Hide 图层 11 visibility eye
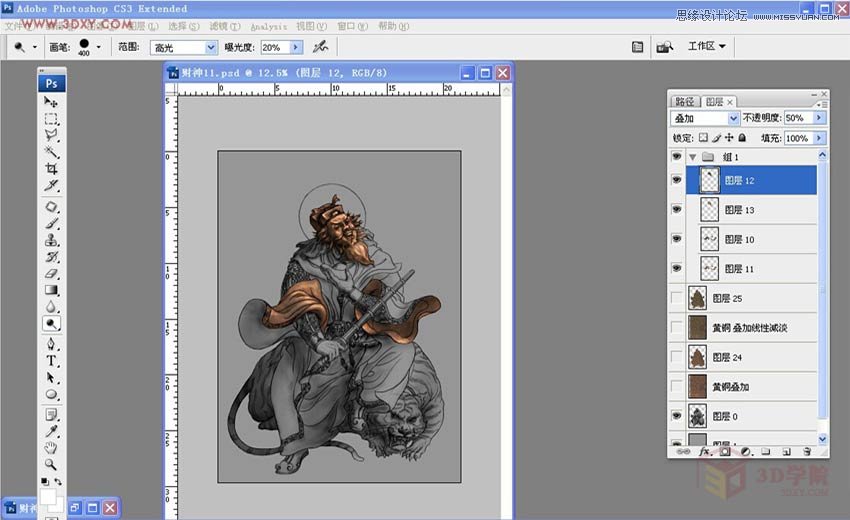The height and width of the screenshot is (520, 850). (x=677, y=268)
